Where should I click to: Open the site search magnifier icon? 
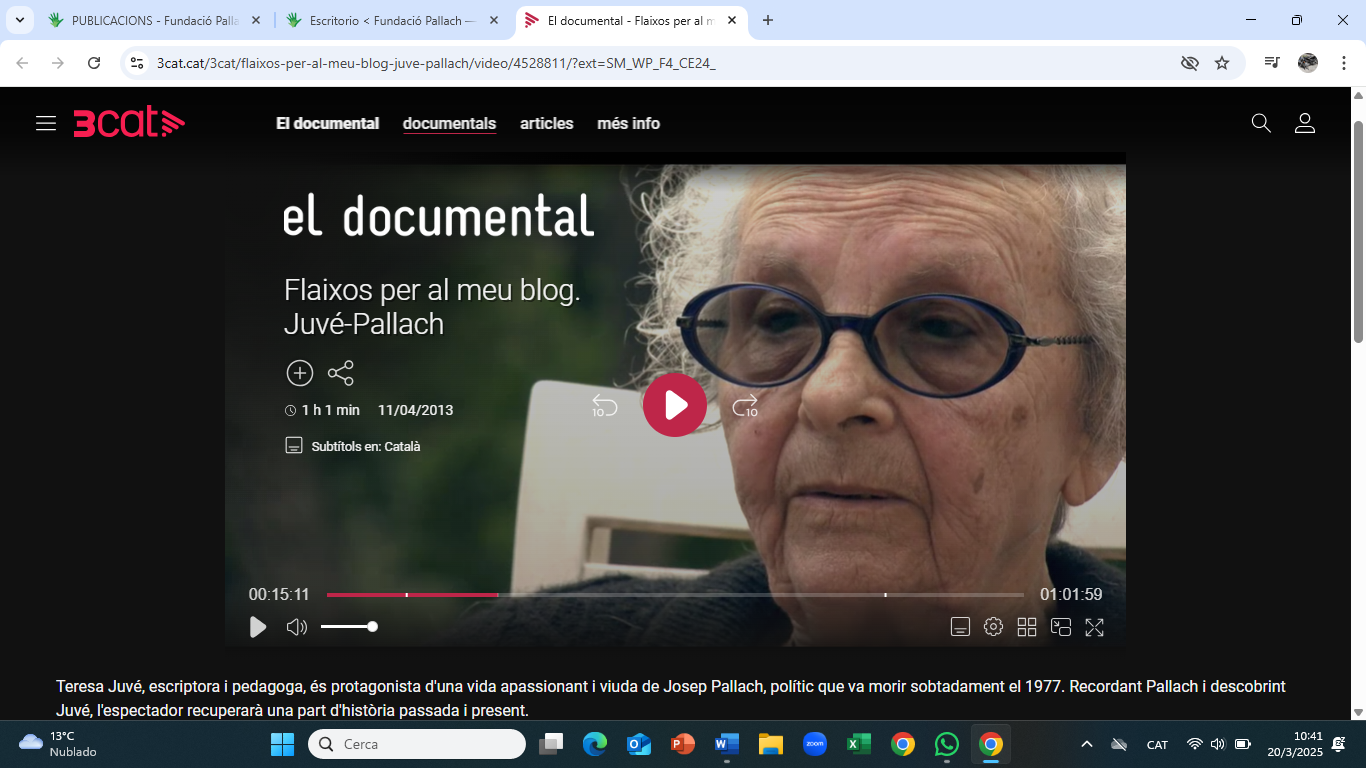point(1261,123)
